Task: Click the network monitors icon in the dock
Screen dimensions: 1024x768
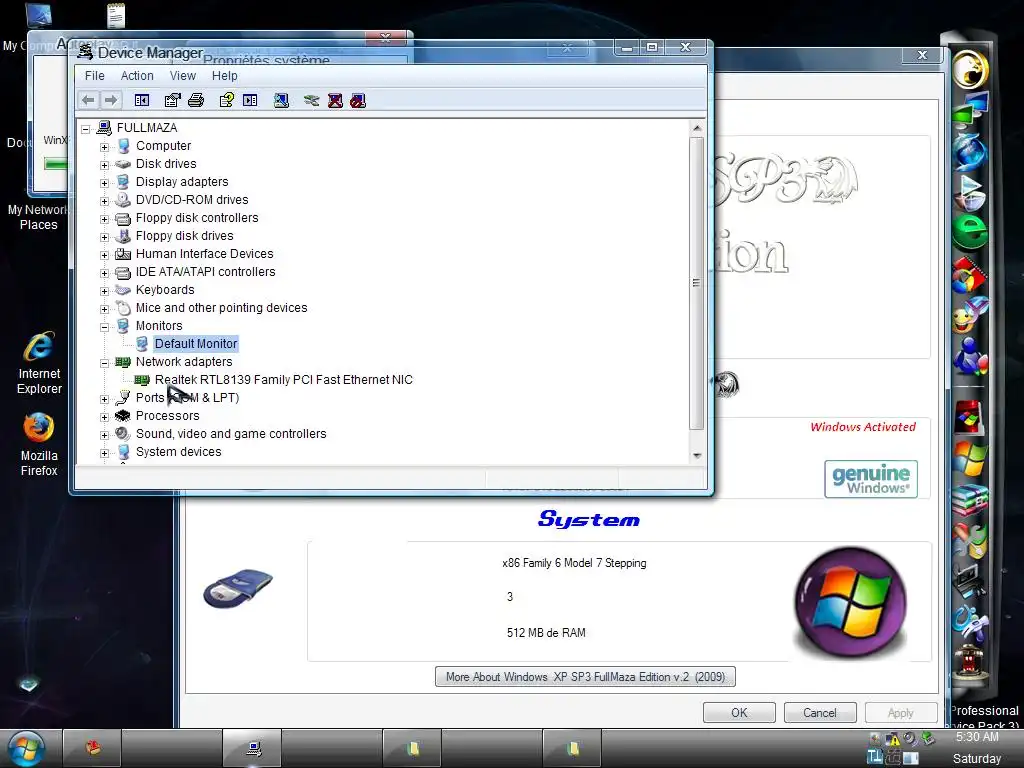Action: (970, 108)
